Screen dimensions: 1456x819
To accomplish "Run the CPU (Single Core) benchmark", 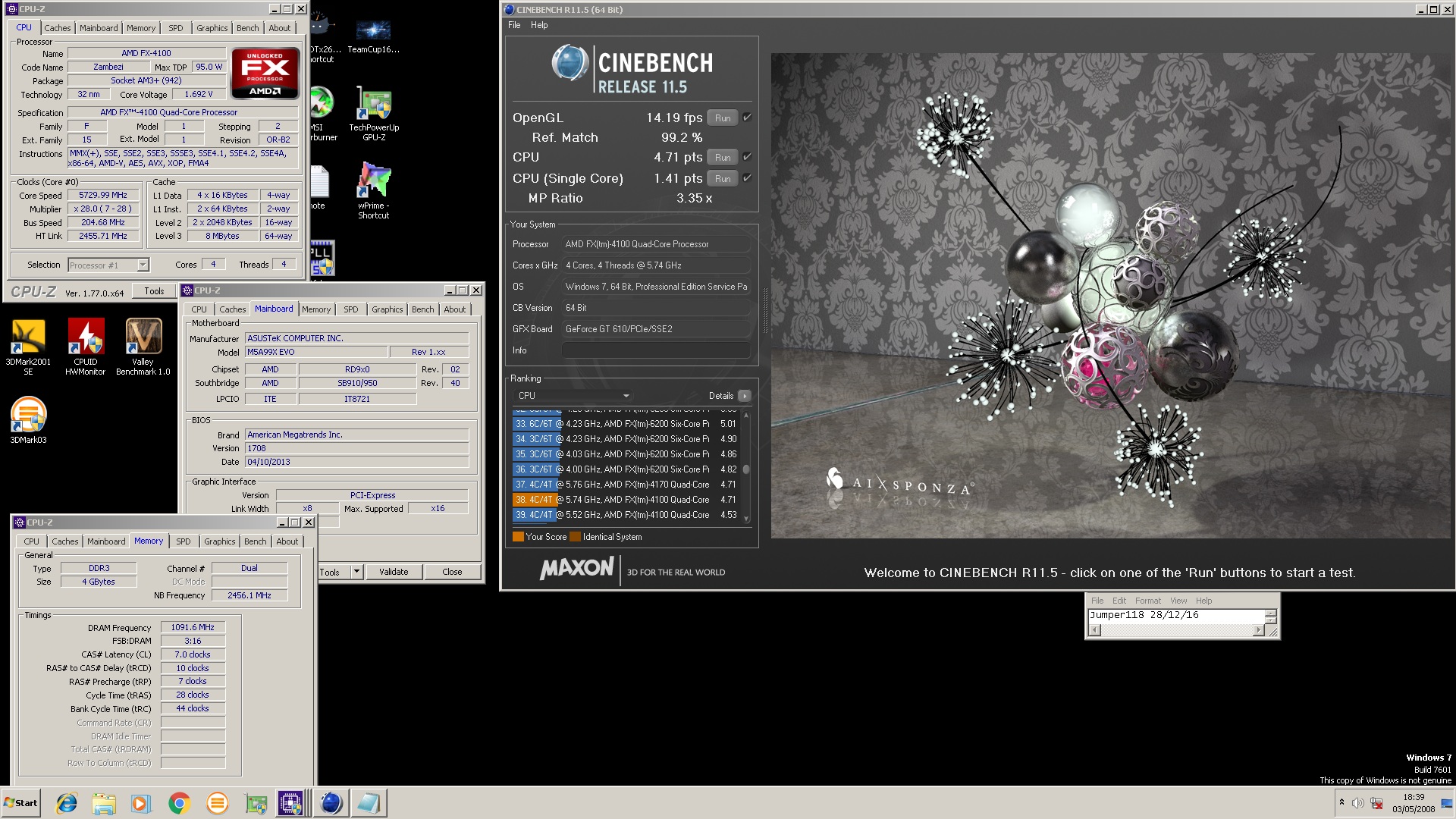I will pos(723,178).
